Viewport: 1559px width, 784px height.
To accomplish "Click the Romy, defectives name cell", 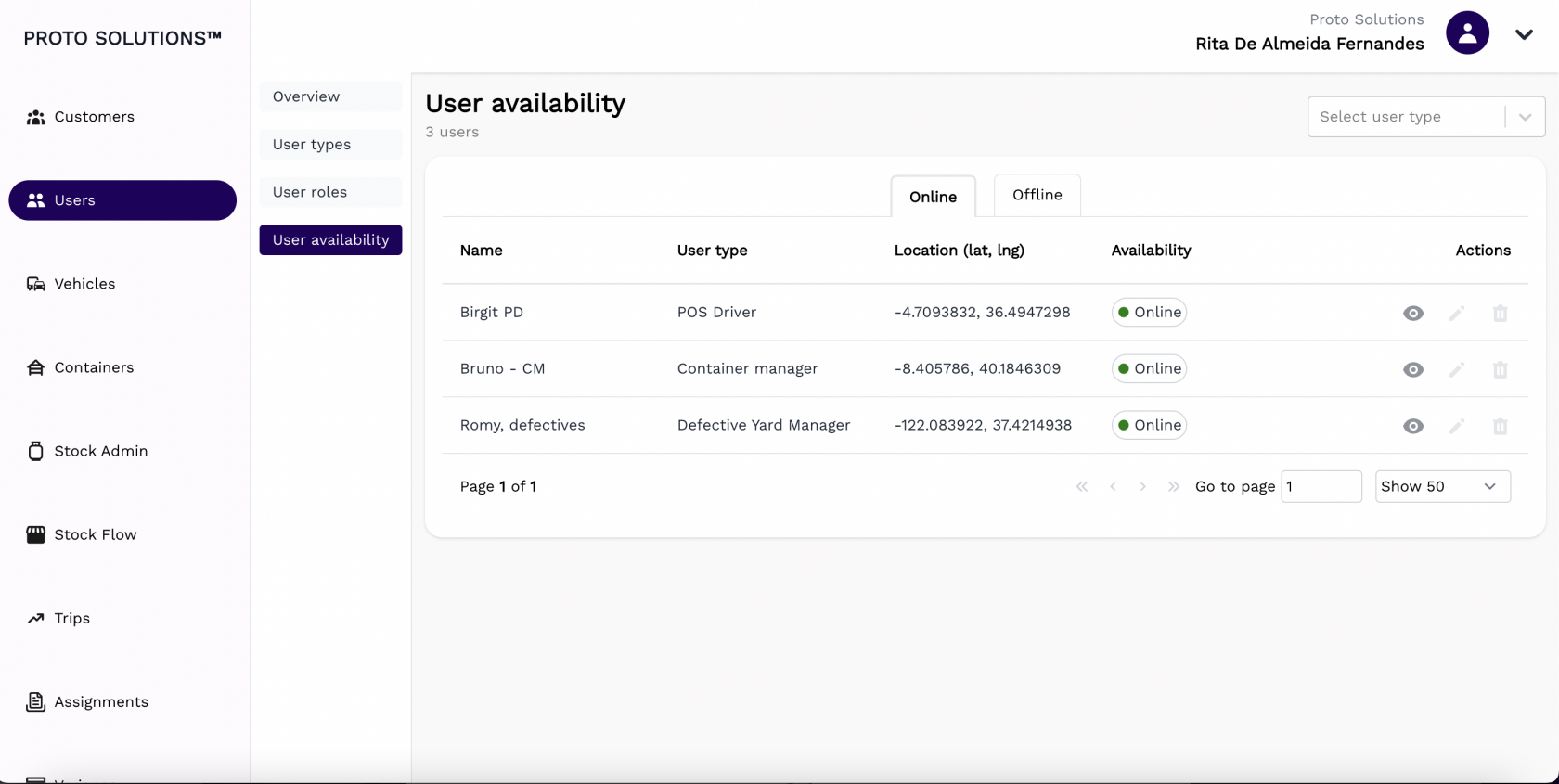I will click(x=522, y=426).
